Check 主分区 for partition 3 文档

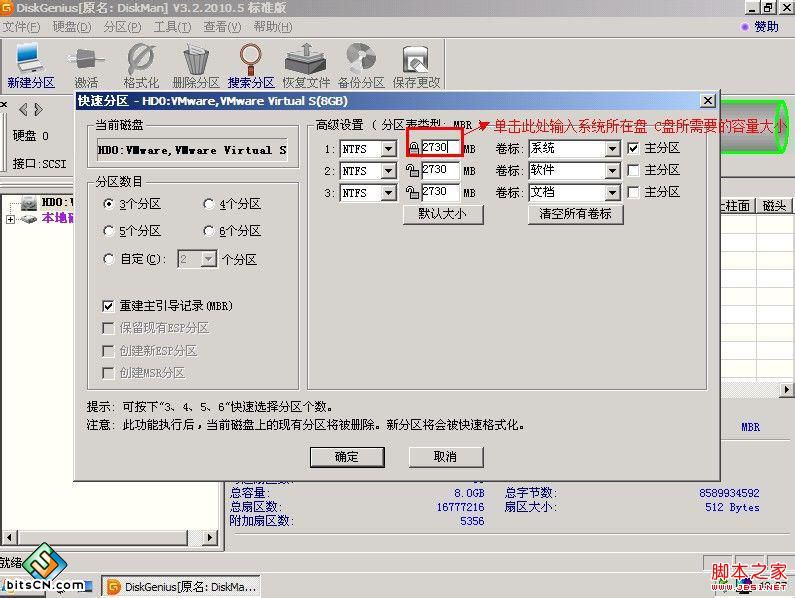[633, 192]
